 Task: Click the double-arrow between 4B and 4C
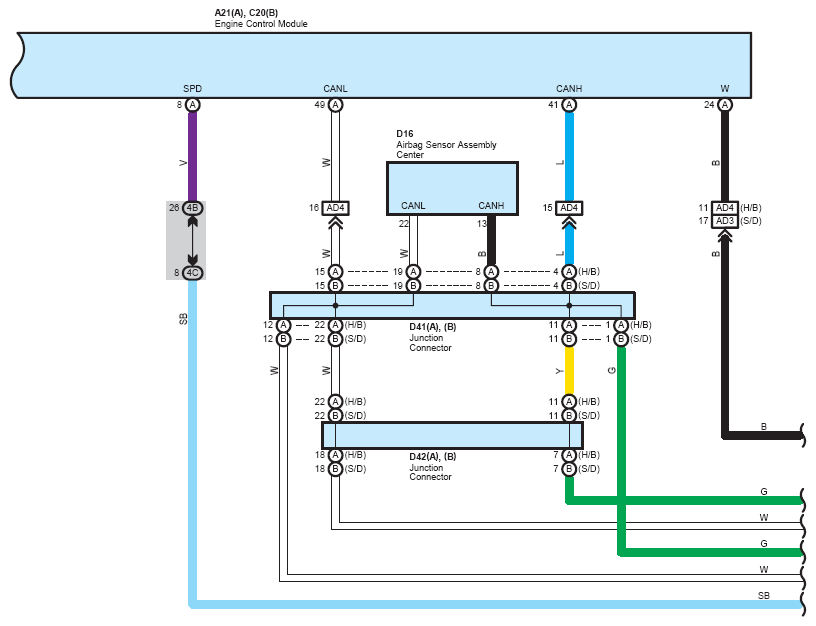coord(193,240)
